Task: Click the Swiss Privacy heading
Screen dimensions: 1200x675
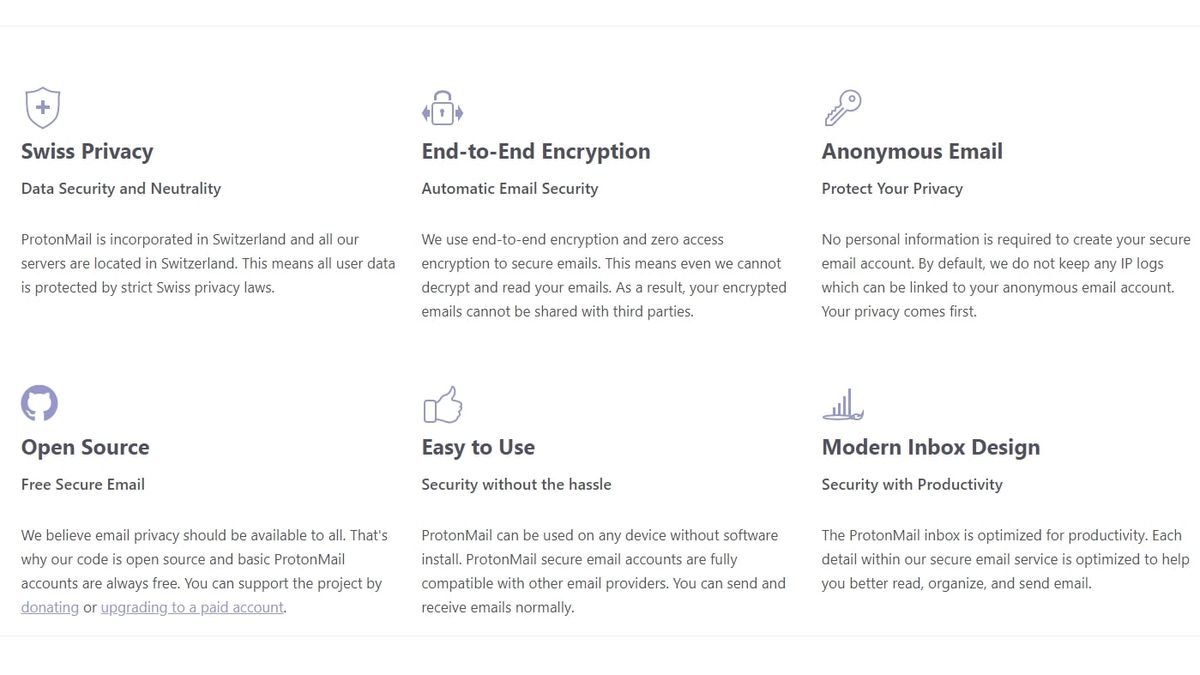Action: tap(87, 151)
